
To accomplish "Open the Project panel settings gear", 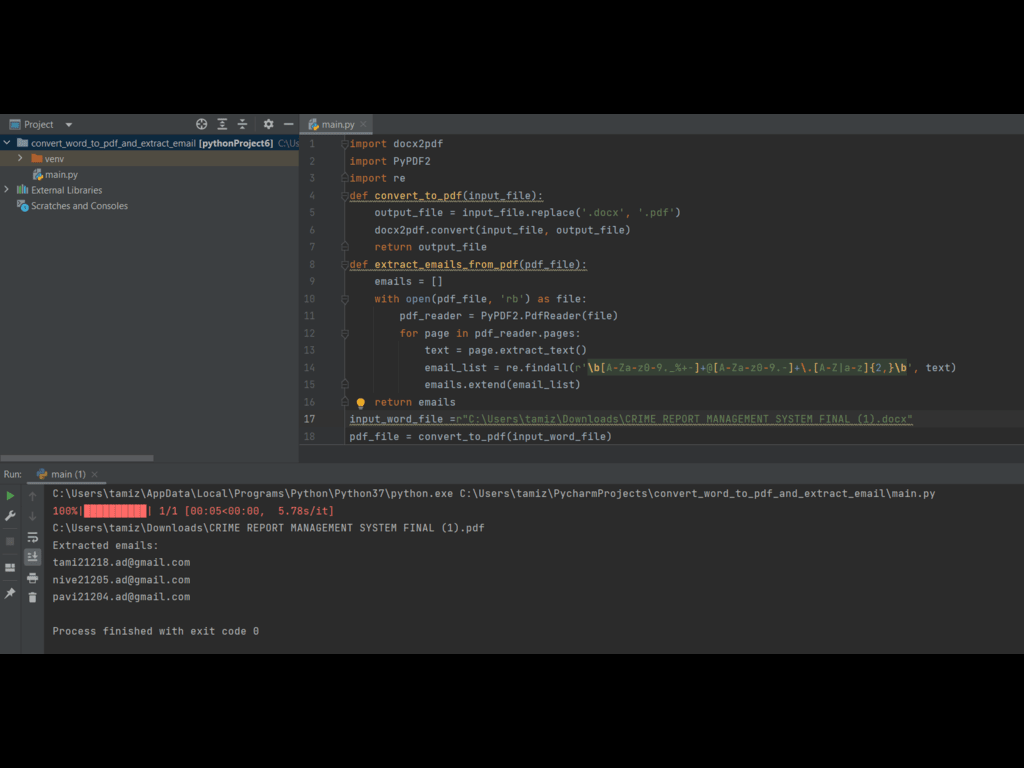I will (x=268, y=124).
